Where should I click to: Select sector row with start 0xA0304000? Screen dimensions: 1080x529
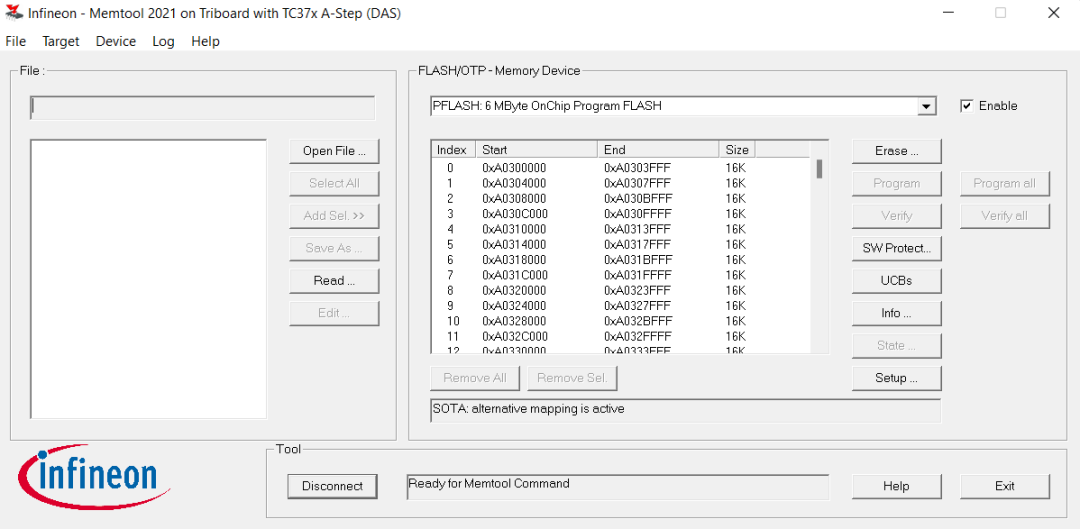(x=620, y=183)
